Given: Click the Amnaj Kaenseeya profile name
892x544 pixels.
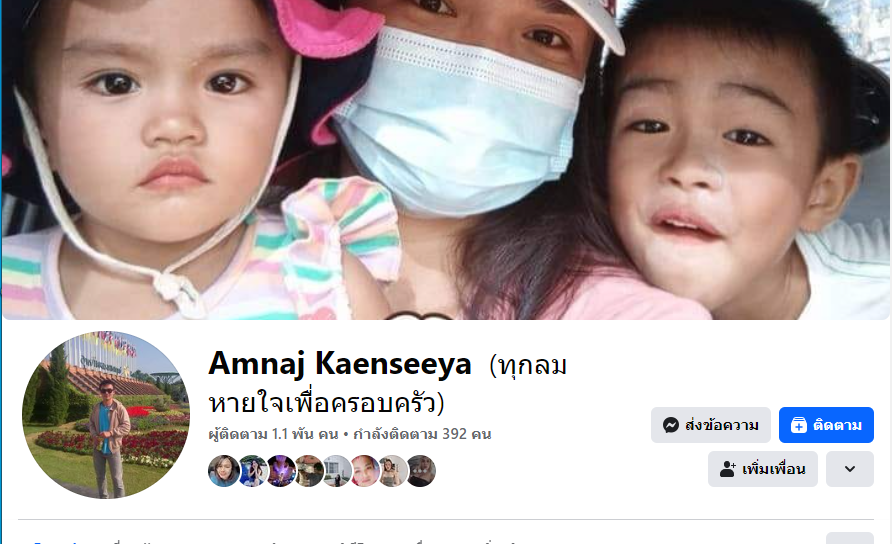Looking at the screenshot, I should (x=340, y=363).
